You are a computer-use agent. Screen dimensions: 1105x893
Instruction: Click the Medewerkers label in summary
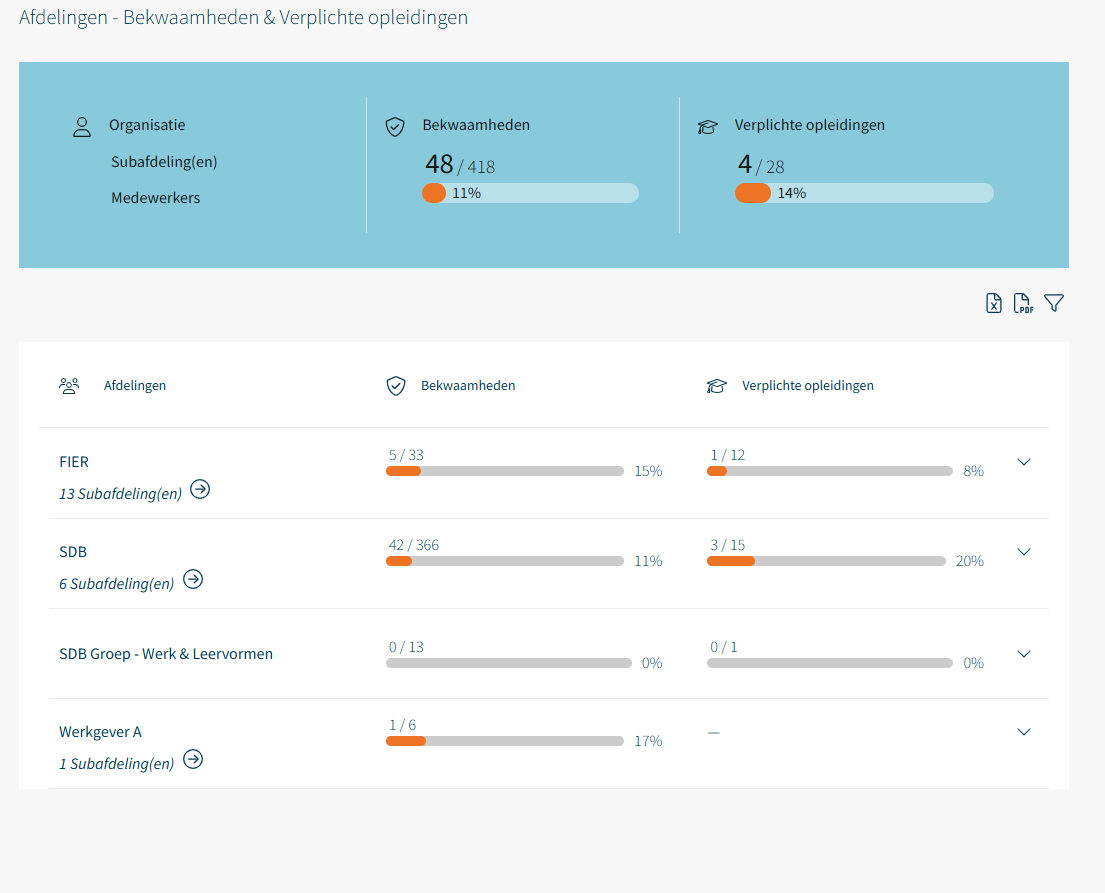point(156,198)
